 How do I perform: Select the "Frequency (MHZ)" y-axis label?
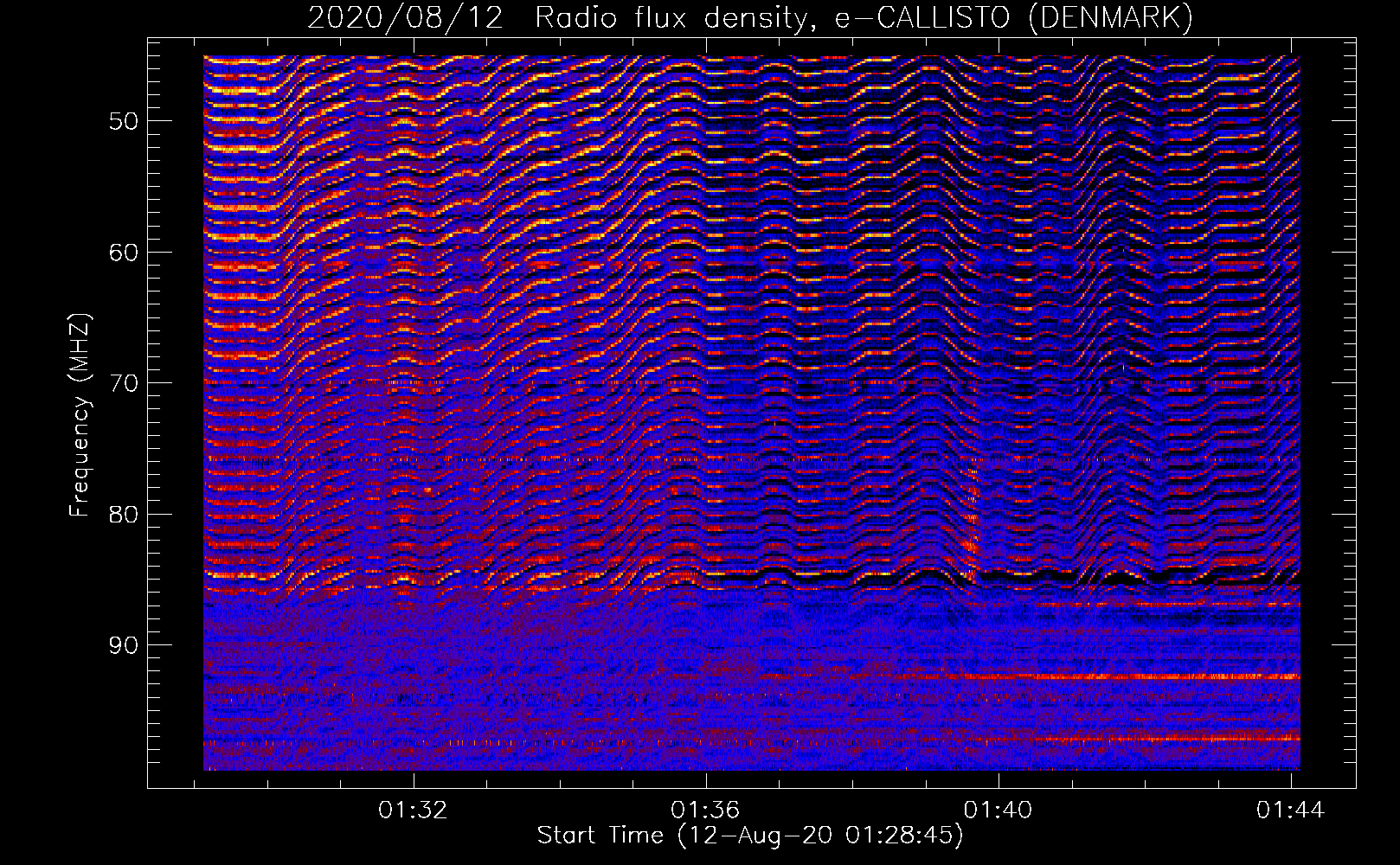click(x=80, y=415)
